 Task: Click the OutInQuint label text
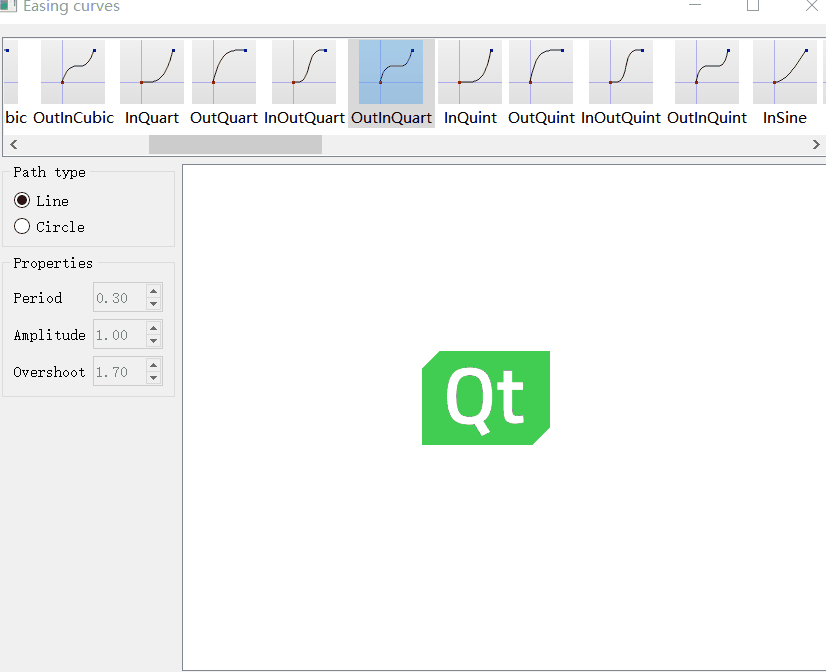pos(707,117)
